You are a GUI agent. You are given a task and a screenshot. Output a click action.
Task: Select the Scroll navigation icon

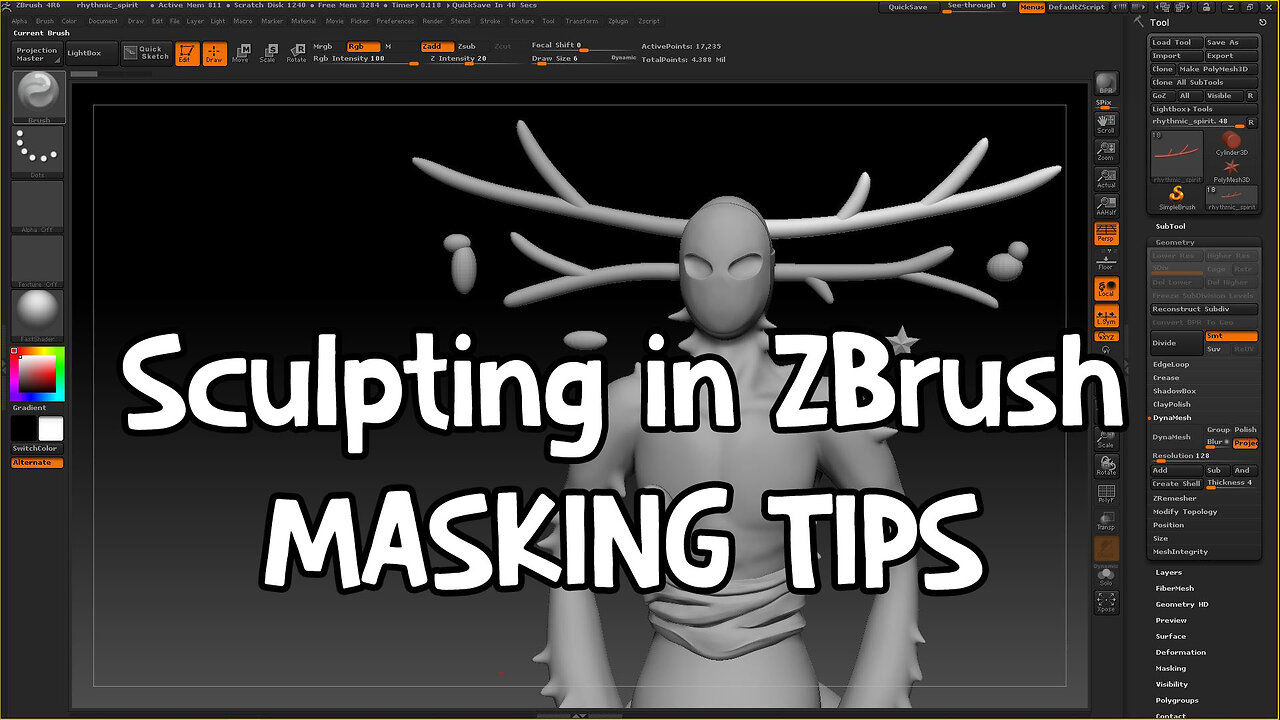(1106, 122)
